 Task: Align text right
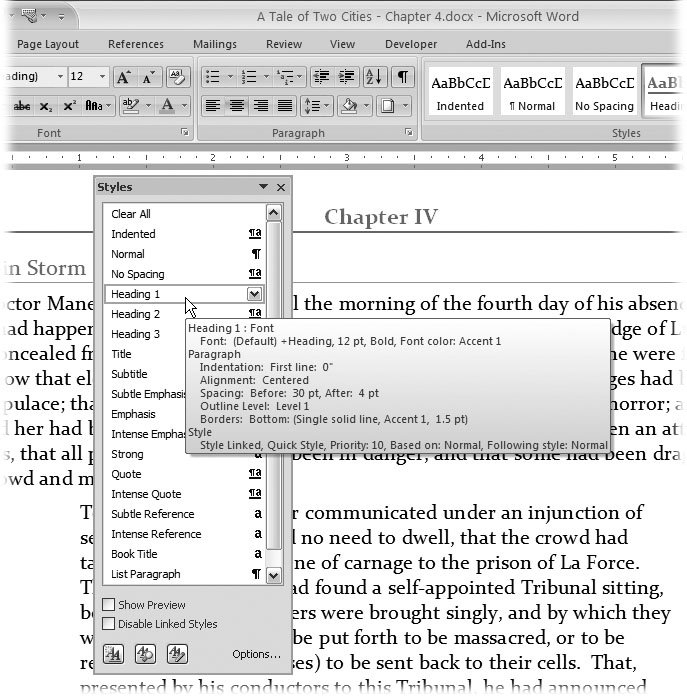260,106
